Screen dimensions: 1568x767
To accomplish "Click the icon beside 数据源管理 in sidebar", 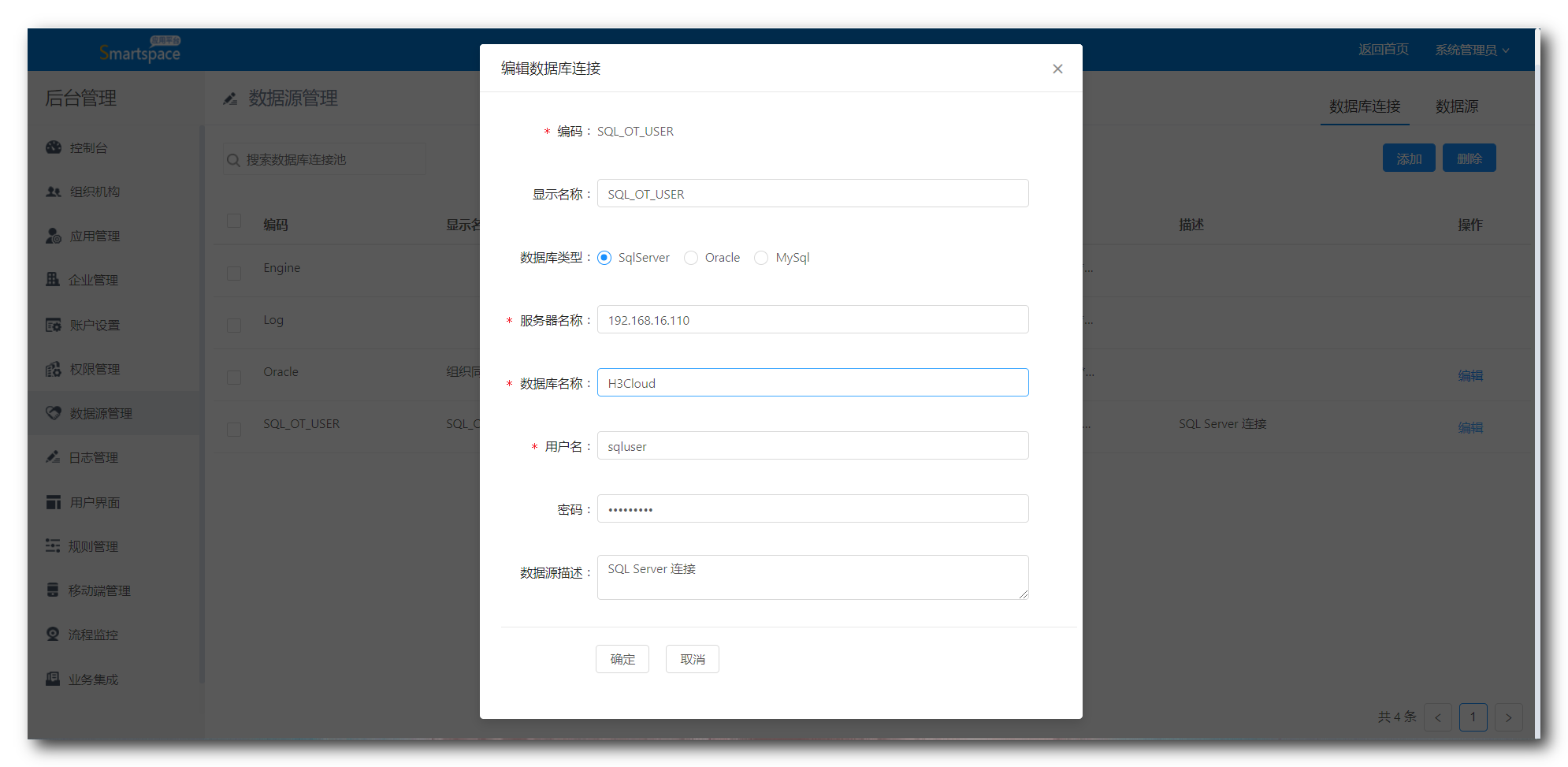I will (x=54, y=413).
